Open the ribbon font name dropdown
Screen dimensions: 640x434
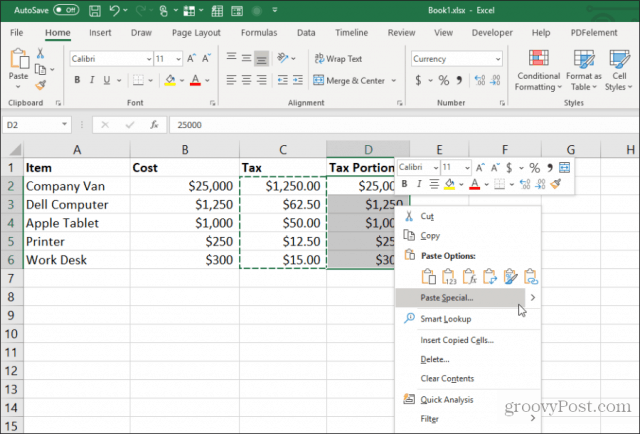(x=149, y=59)
